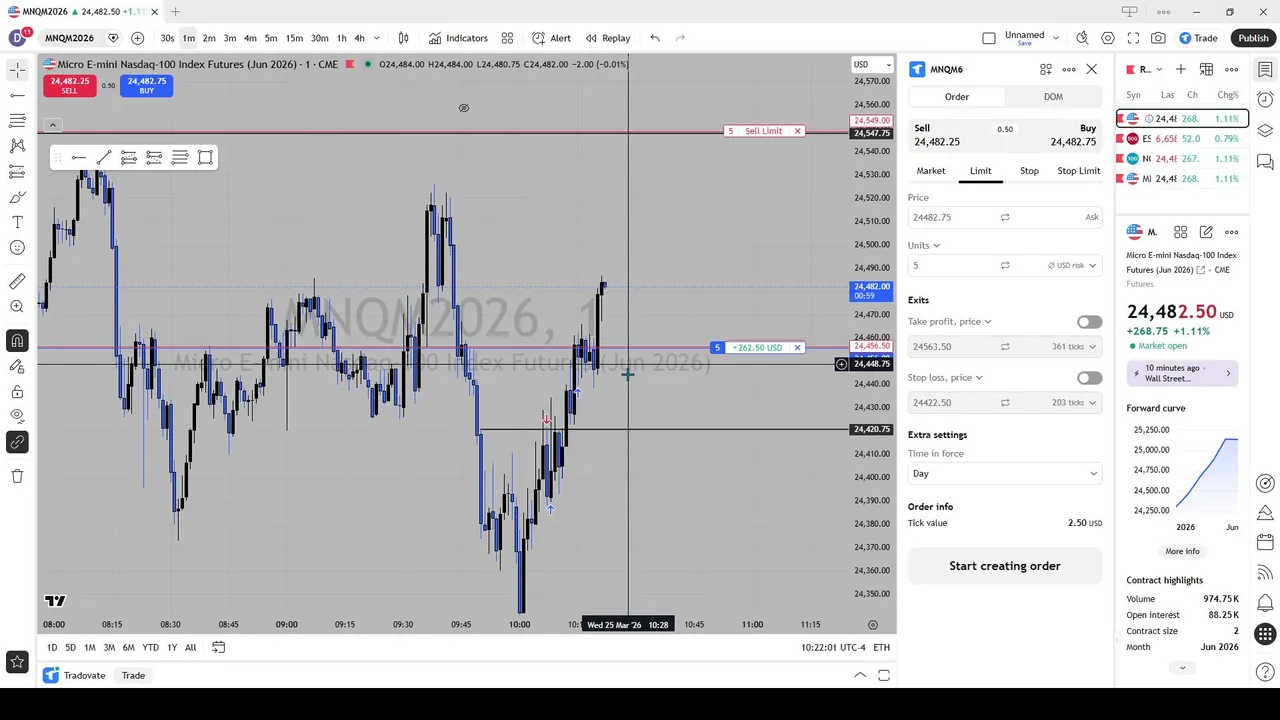
Task: Enable the Stop loss toggle
Action: click(x=1089, y=378)
